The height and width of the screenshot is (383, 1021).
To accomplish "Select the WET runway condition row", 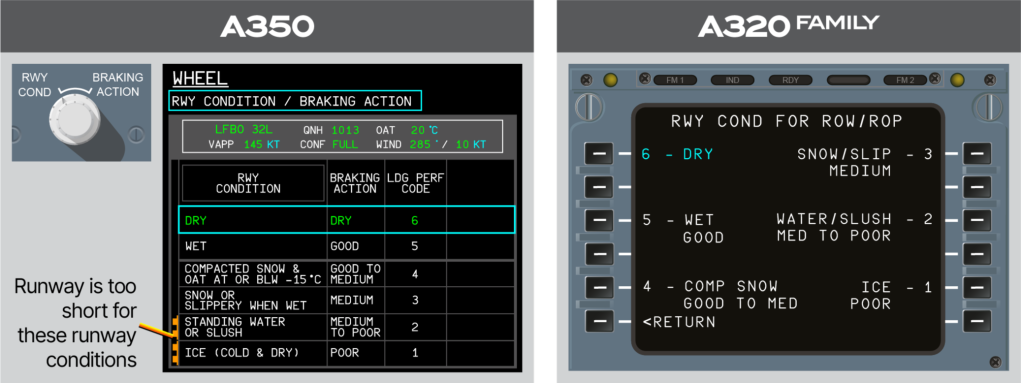I will pos(346,247).
